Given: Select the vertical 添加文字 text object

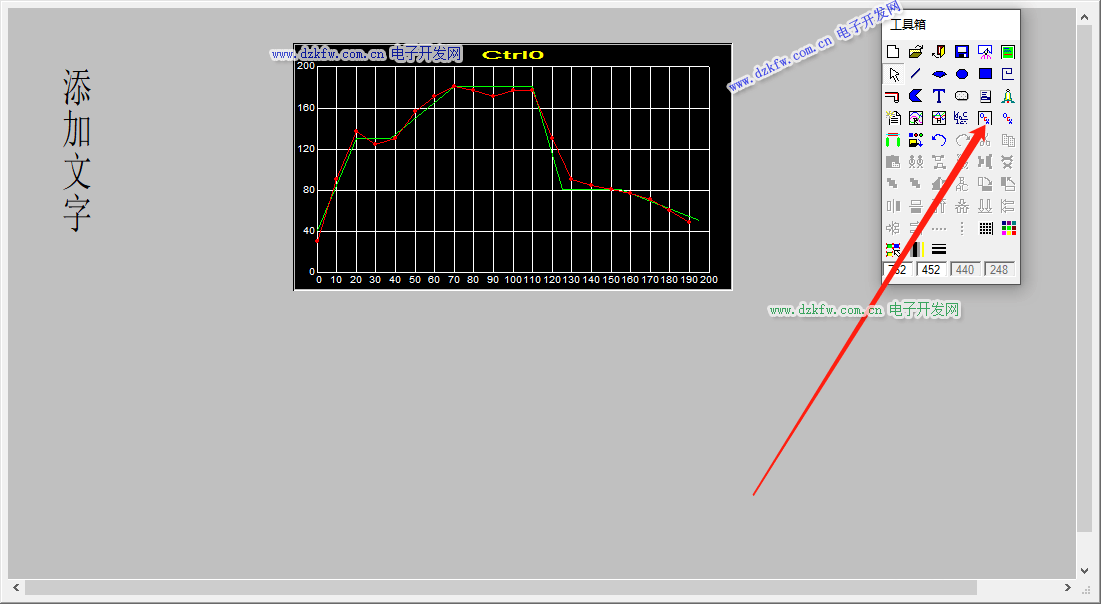Looking at the screenshot, I should point(77,150).
